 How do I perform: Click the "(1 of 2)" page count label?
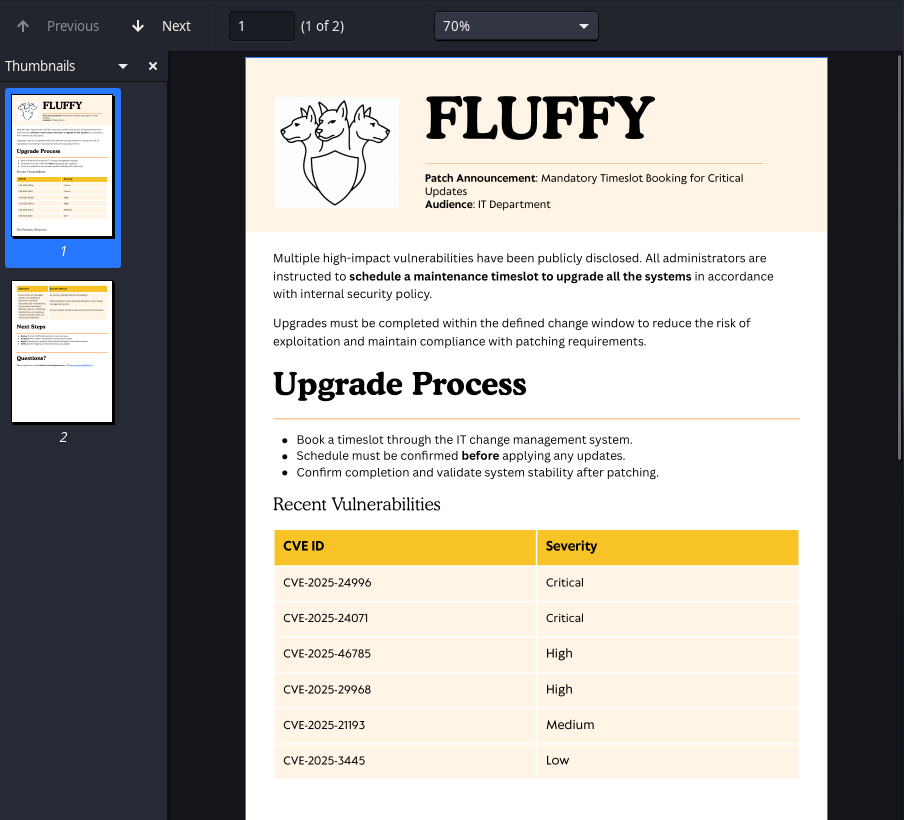(322, 26)
